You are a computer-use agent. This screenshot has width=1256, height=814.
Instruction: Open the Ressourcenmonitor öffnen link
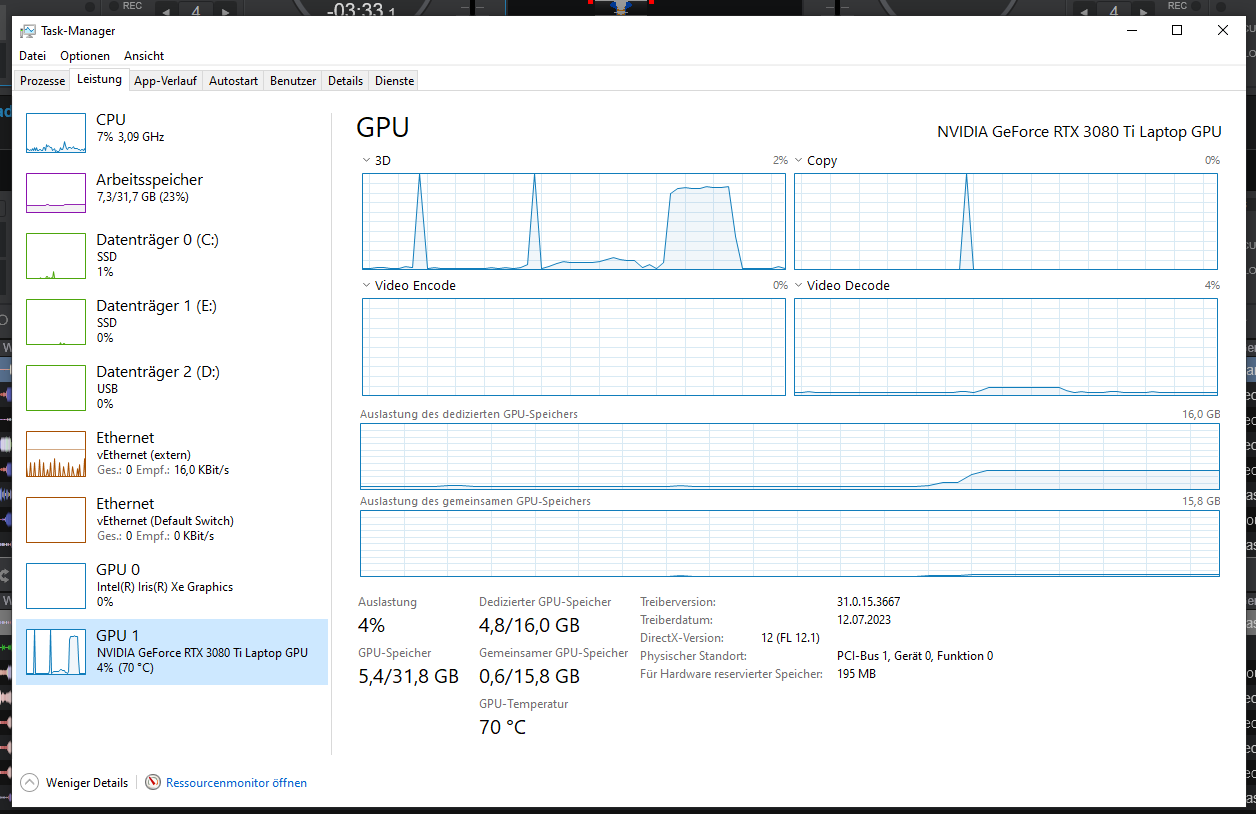(236, 783)
